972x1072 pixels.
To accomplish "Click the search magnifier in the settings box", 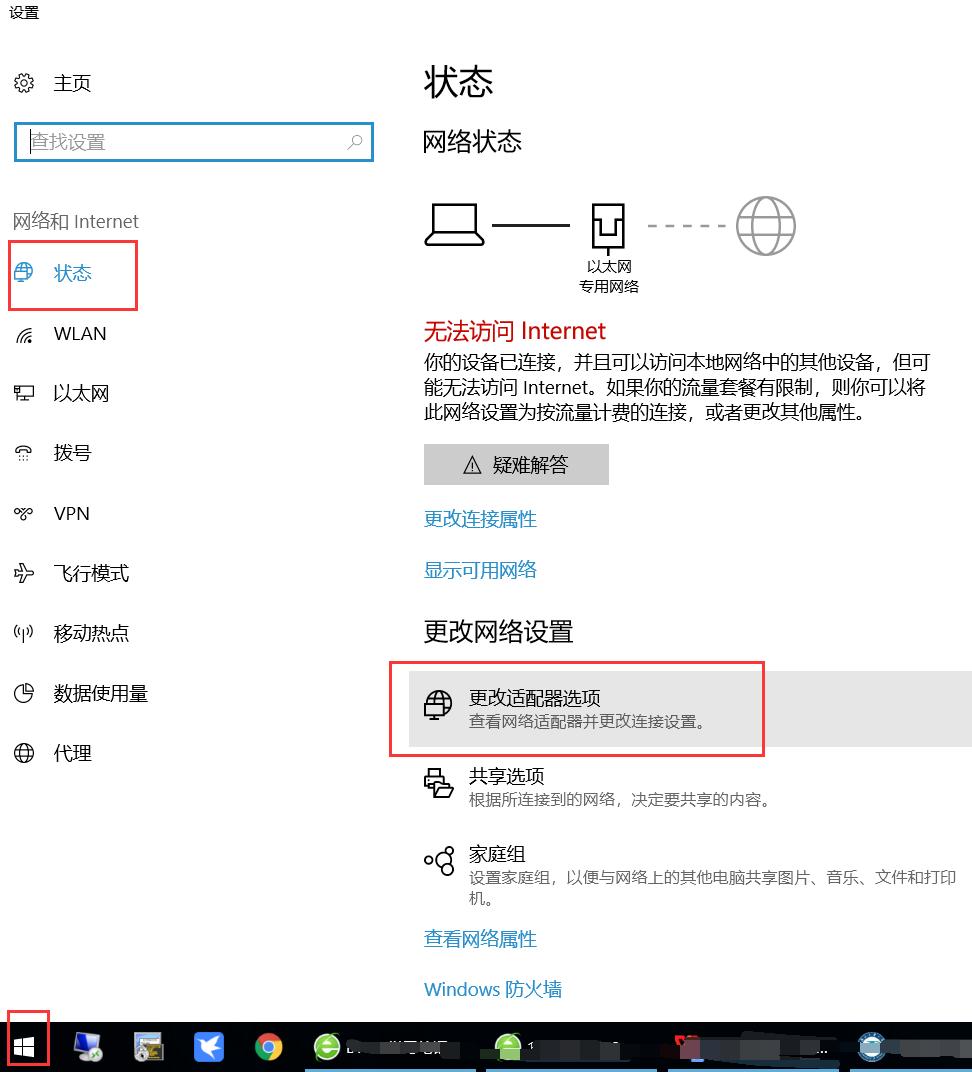I will click(354, 142).
